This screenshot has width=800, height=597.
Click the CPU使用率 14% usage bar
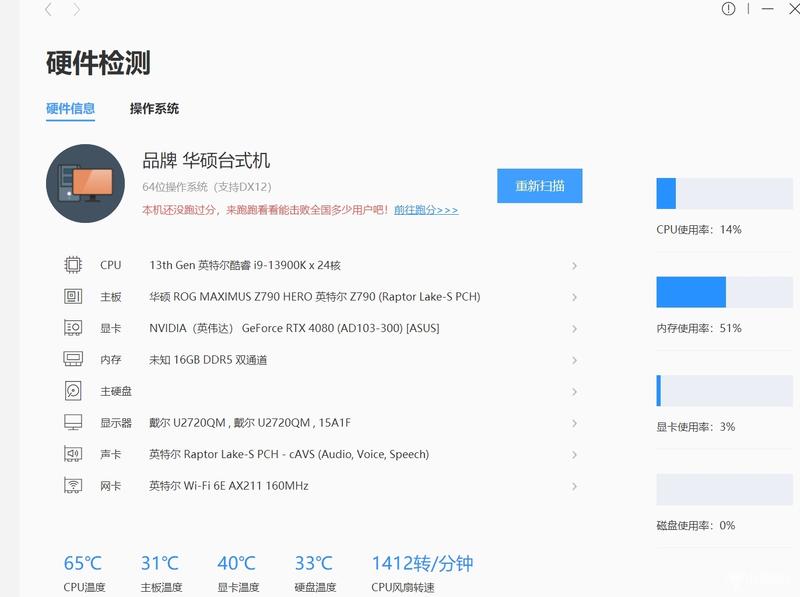tap(724, 193)
